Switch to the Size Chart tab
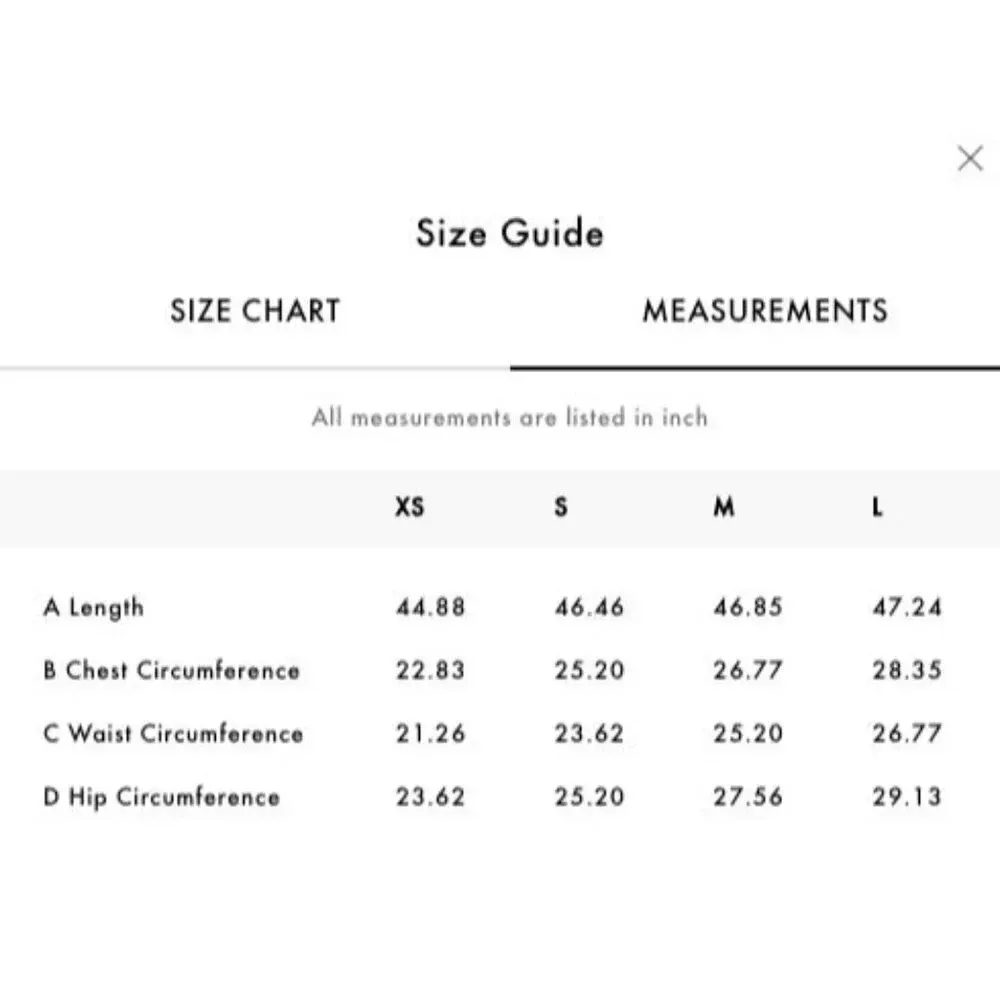The image size is (1000, 1000). coord(255,311)
